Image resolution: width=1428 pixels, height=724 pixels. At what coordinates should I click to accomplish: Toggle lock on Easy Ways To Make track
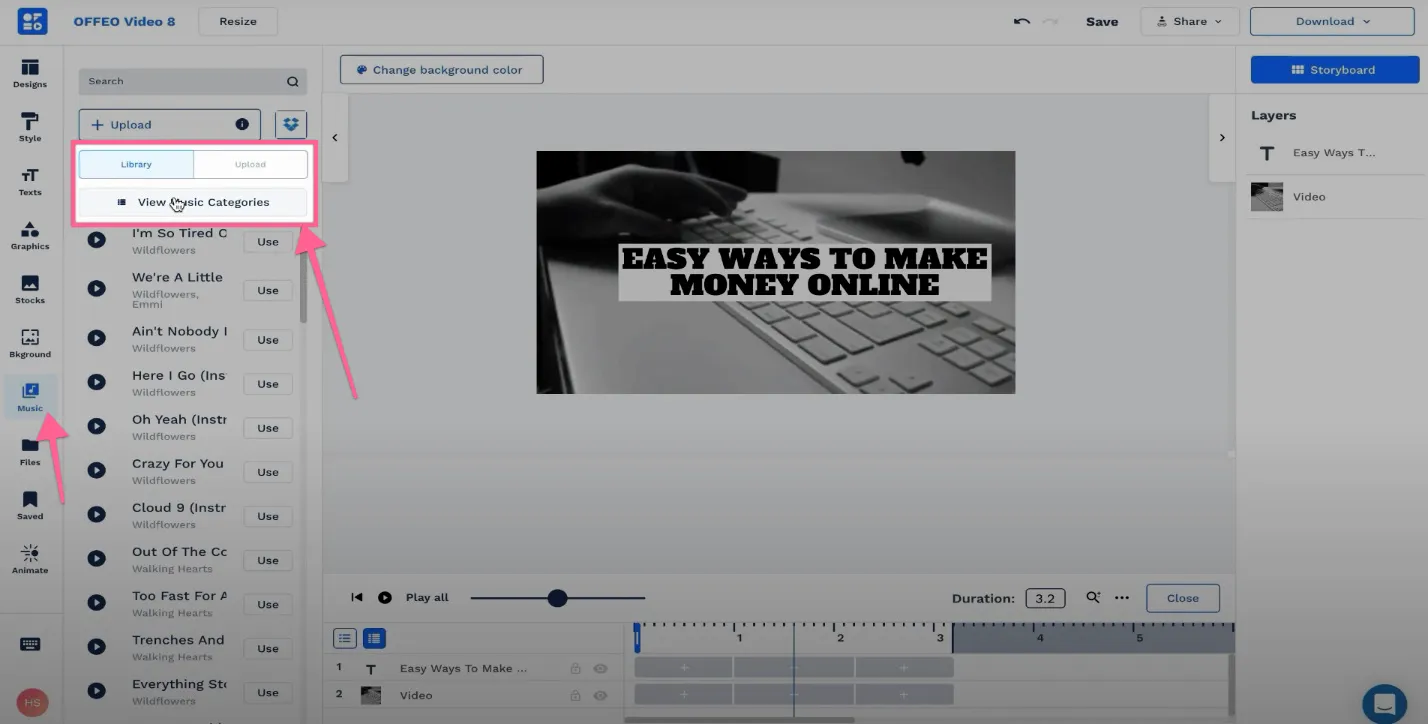click(x=575, y=668)
